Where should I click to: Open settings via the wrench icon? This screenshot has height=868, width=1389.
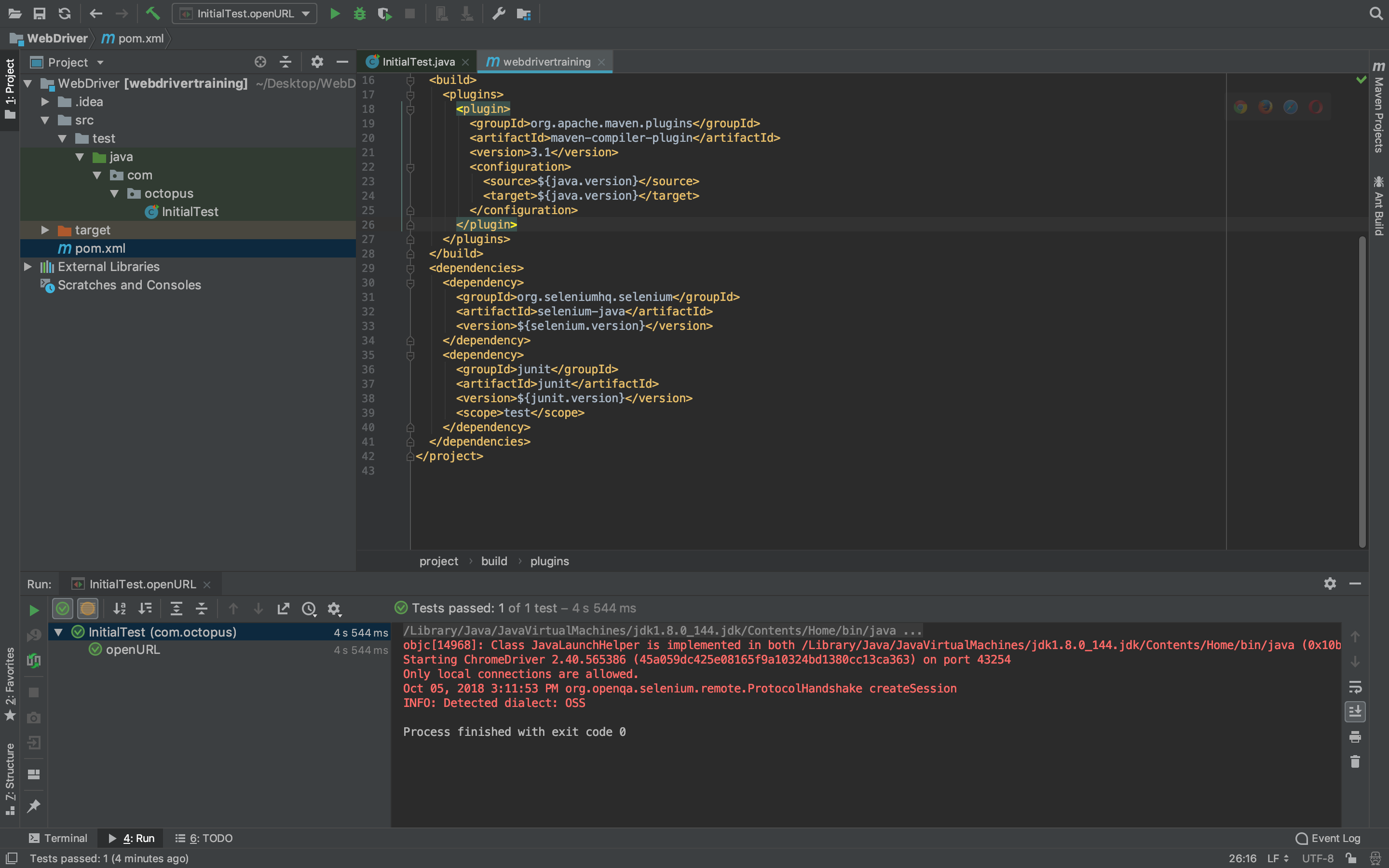[x=498, y=14]
